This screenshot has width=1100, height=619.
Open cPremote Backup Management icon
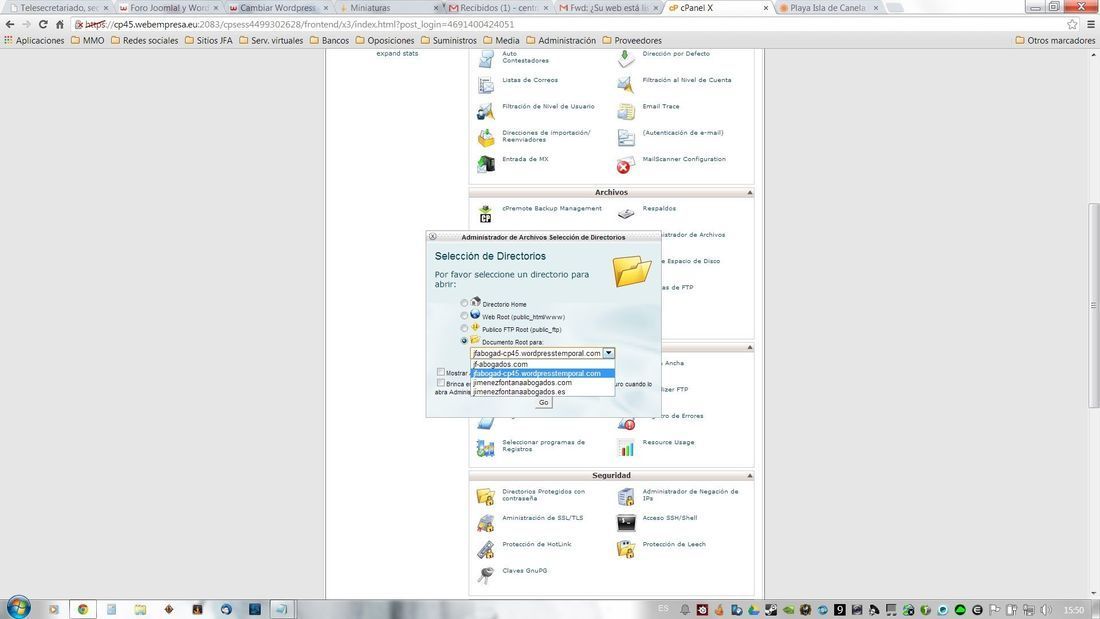[x=485, y=213]
